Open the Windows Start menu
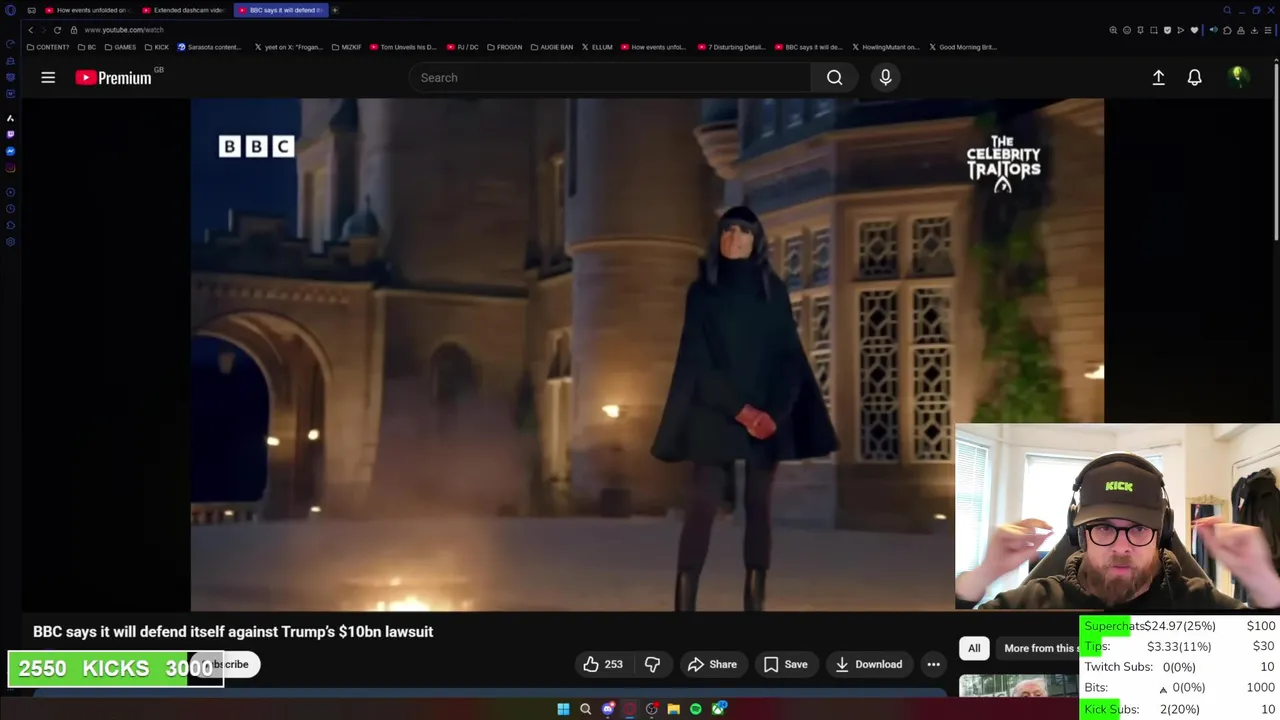Viewport: 1280px width, 720px height. tap(563, 709)
